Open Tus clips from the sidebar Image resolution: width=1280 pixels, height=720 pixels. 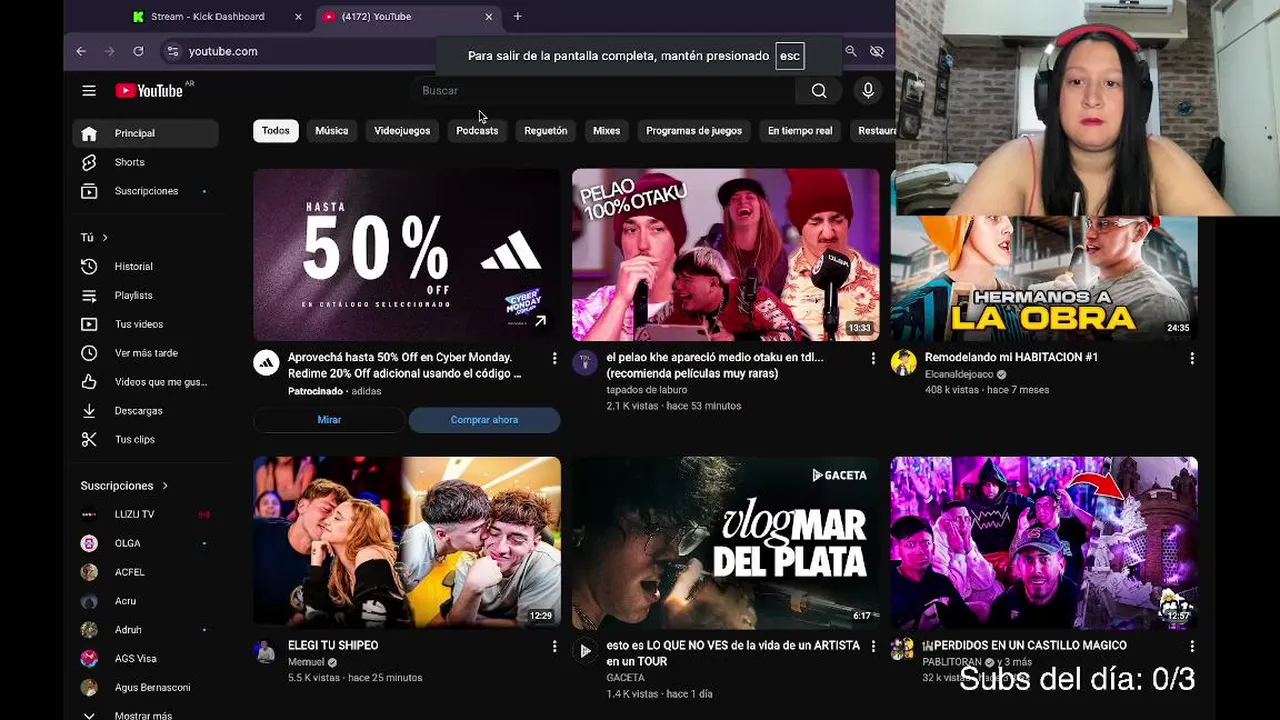pos(146,439)
